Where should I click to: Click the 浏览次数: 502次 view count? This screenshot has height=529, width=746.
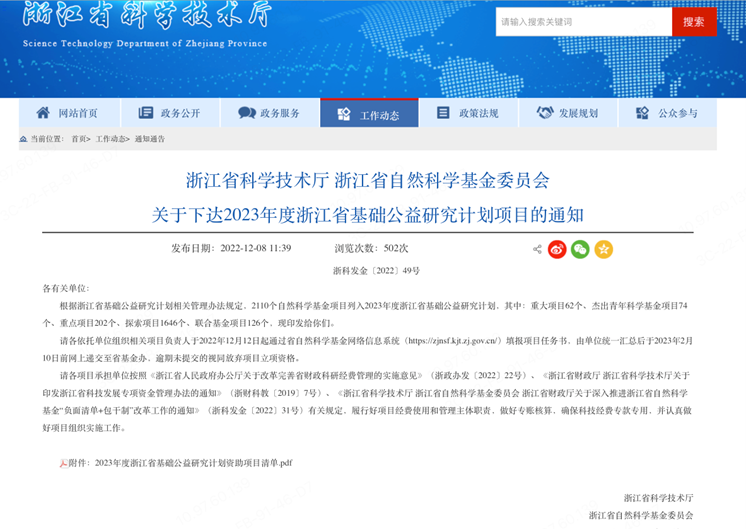pyautogui.click(x=371, y=248)
